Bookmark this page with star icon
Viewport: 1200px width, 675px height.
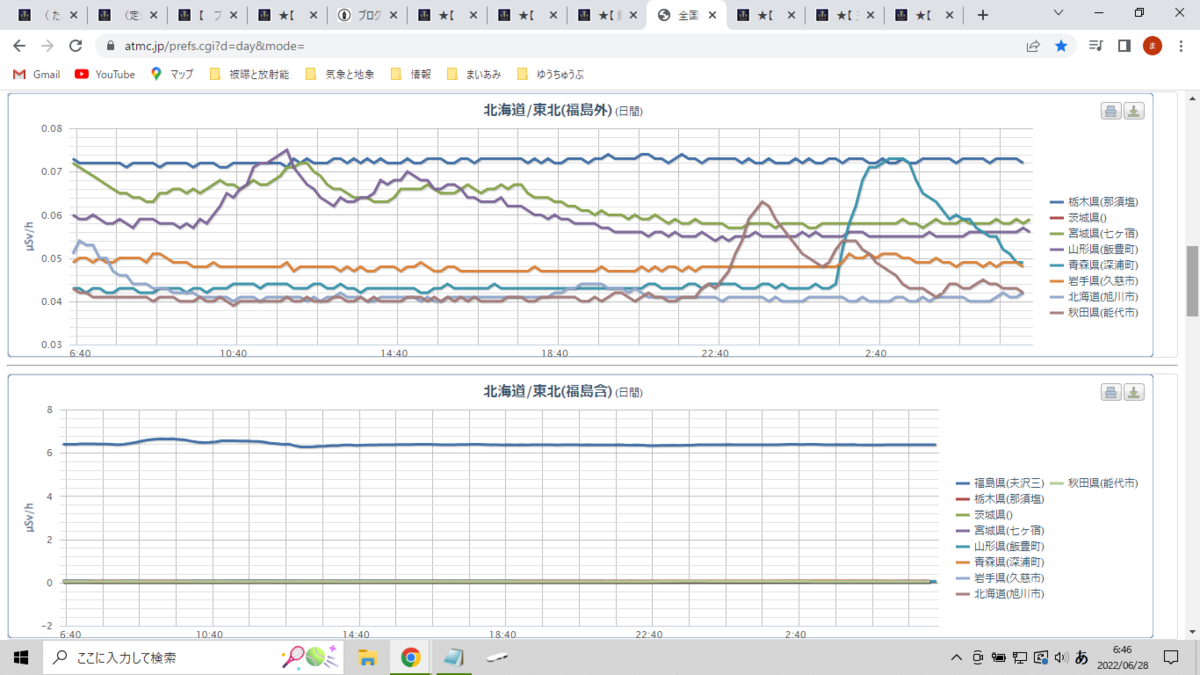(1061, 46)
